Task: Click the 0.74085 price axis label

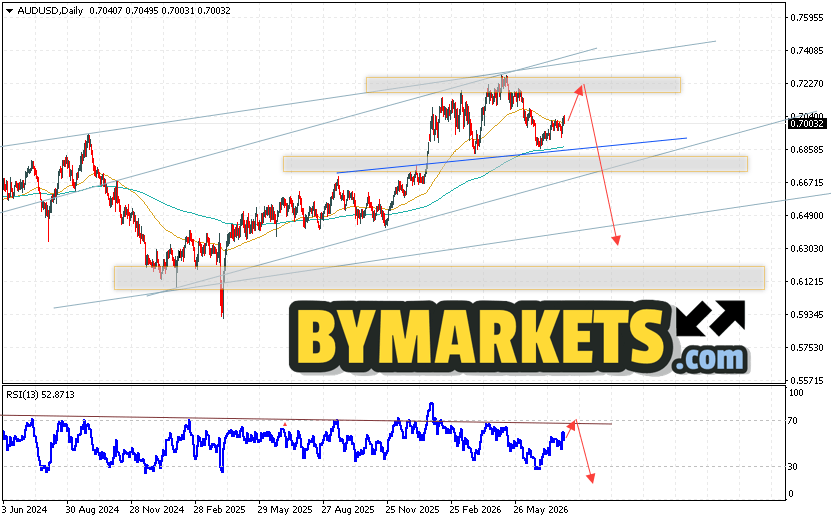Action: pos(807,50)
